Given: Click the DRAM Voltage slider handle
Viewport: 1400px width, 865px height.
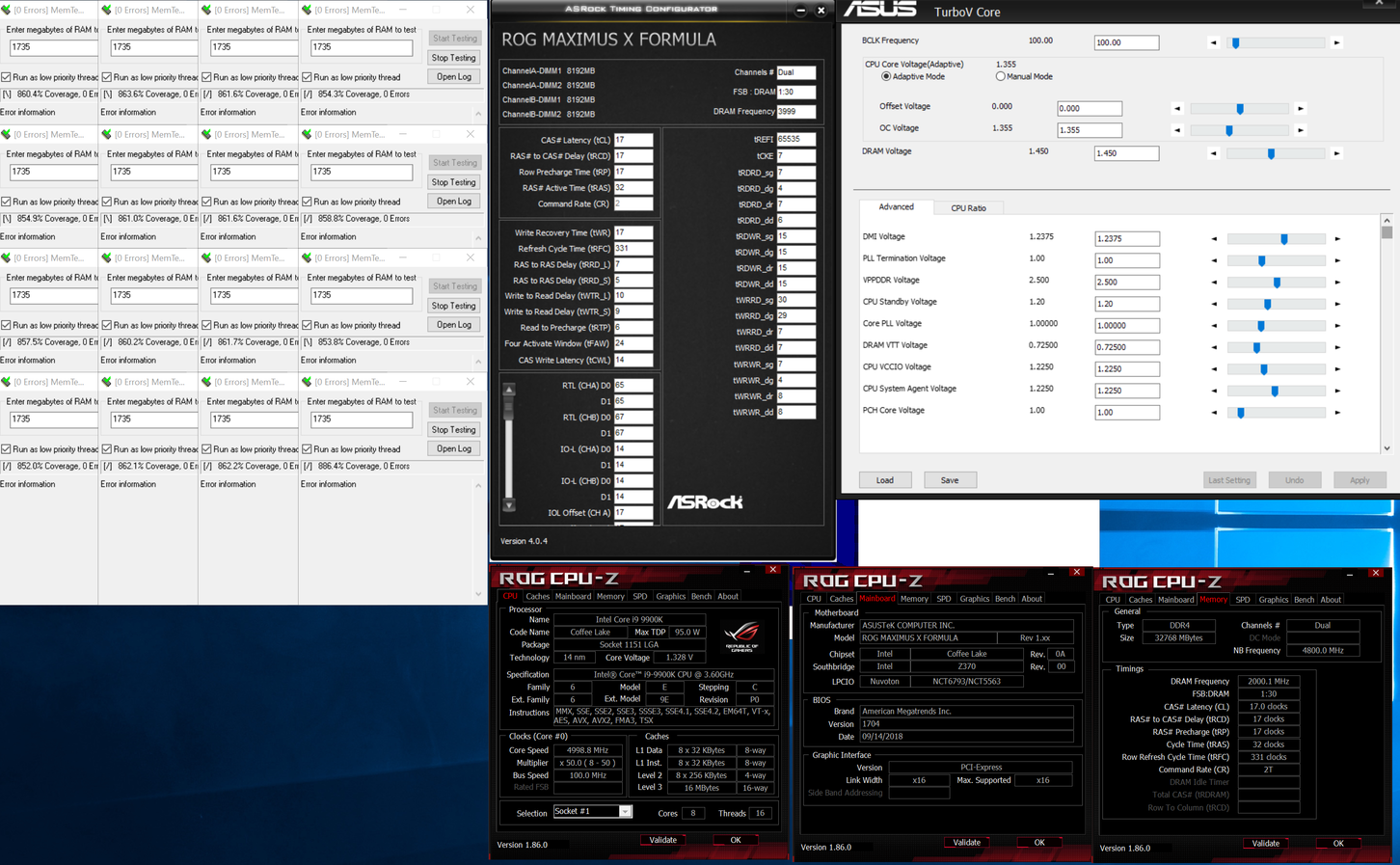Looking at the screenshot, I should click(1271, 153).
